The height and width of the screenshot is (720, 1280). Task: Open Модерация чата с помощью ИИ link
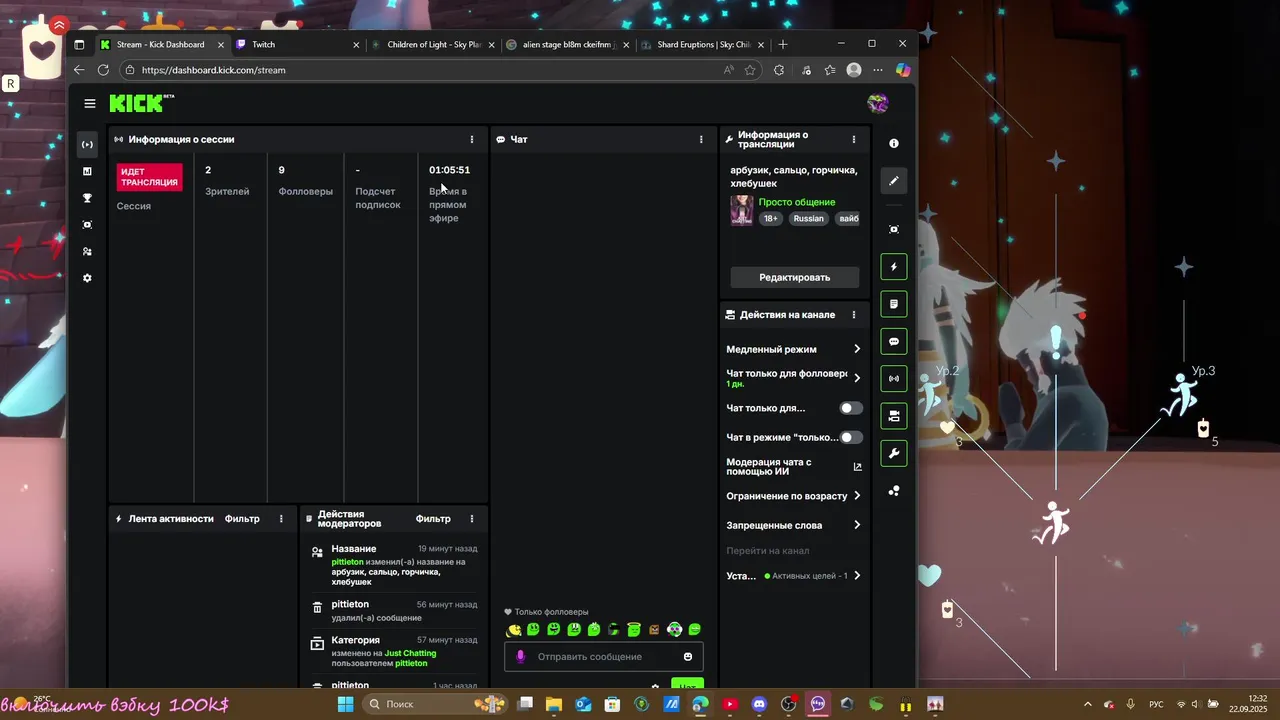click(x=793, y=467)
